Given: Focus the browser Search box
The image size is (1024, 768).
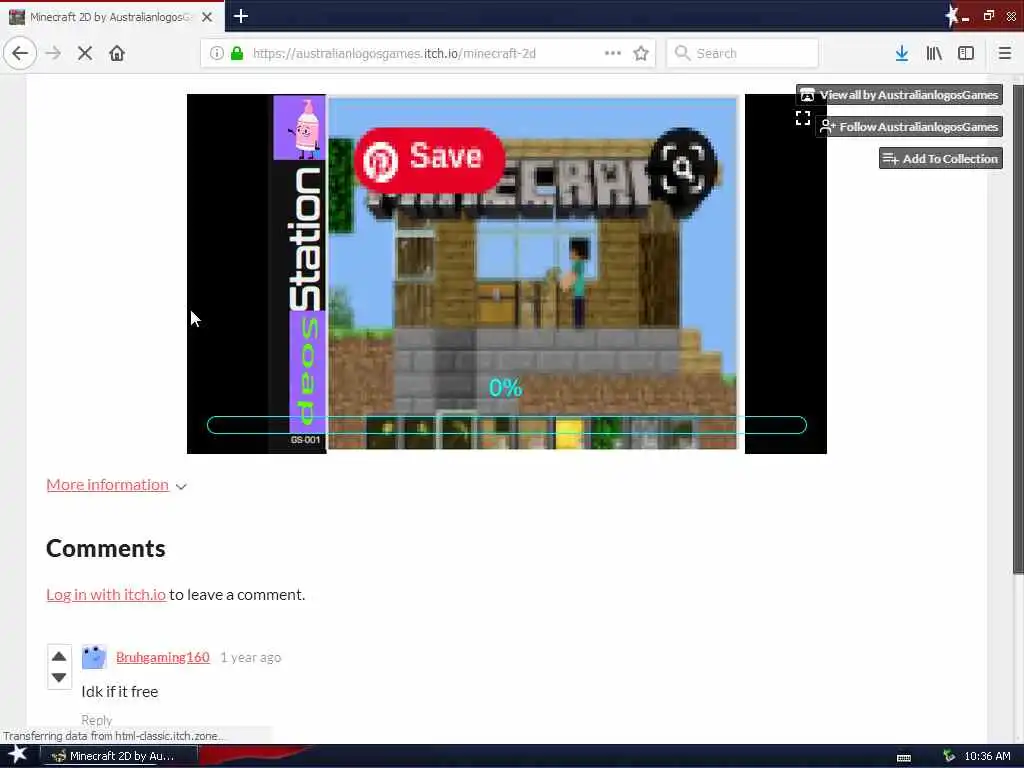Looking at the screenshot, I should (743, 53).
